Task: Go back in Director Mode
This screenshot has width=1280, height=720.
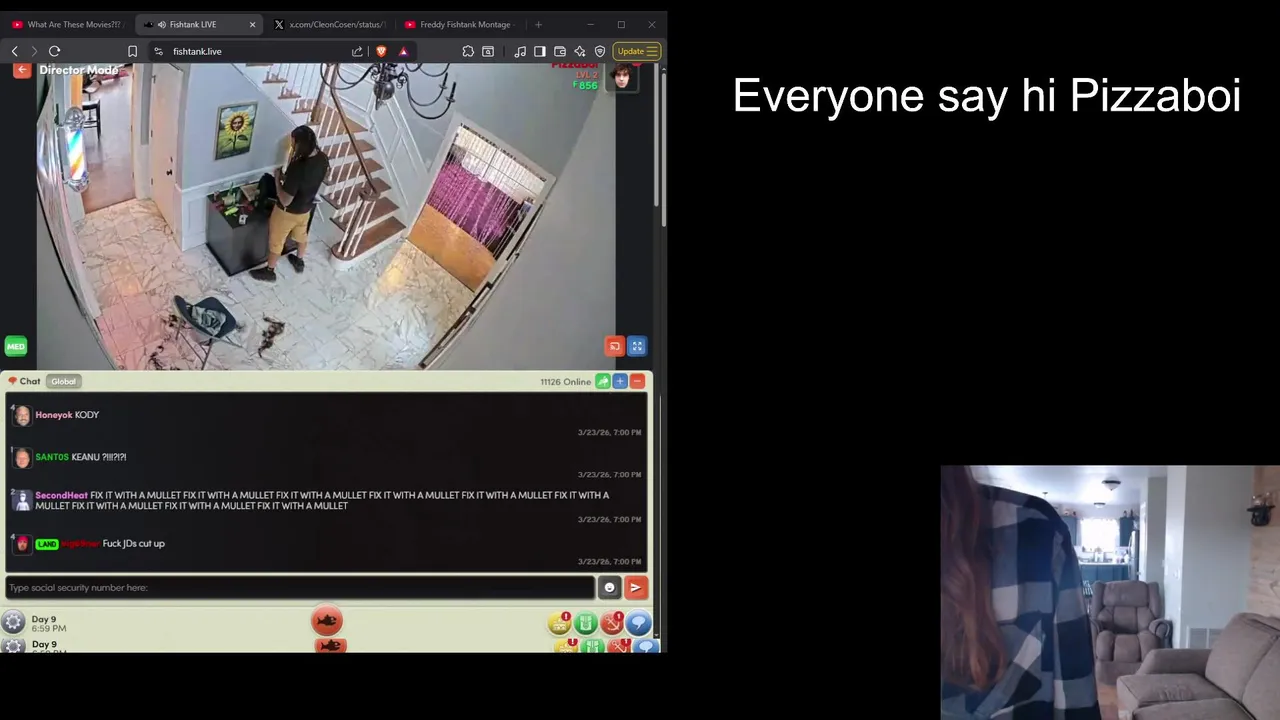Action: [x=22, y=70]
